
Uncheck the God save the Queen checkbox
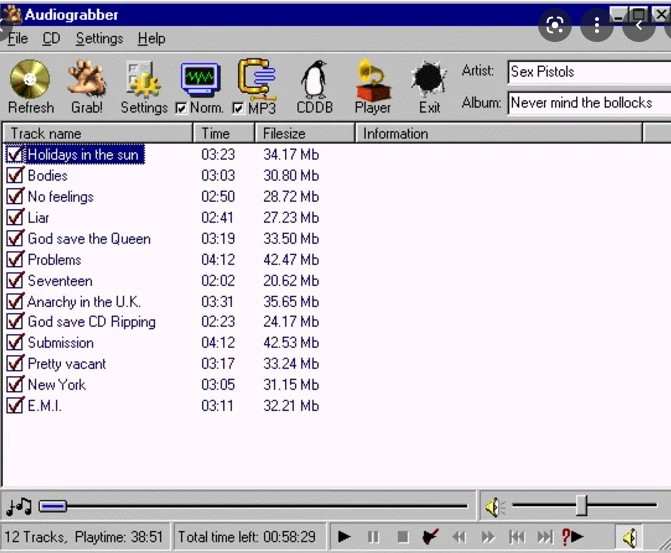(x=15, y=238)
